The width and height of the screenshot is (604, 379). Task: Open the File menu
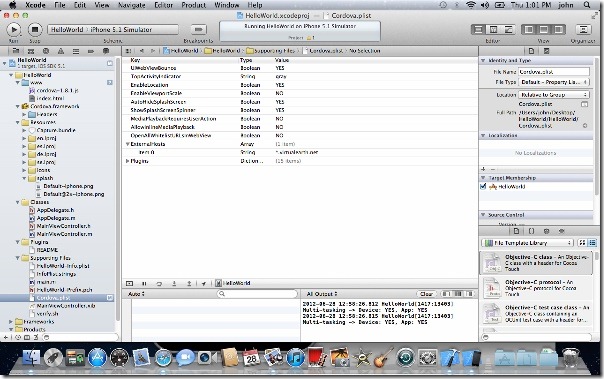(x=60, y=5)
